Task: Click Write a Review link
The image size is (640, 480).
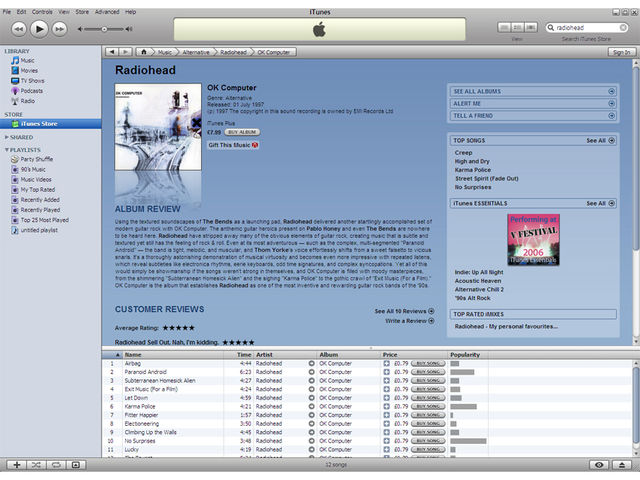Action: point(409,321)
